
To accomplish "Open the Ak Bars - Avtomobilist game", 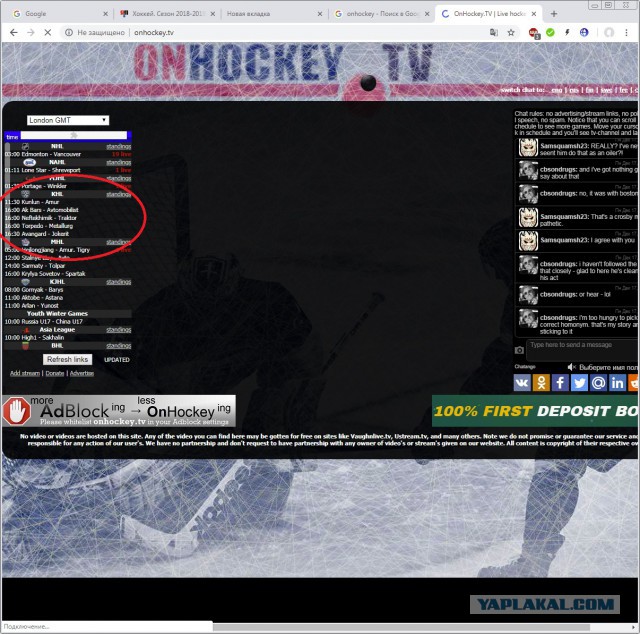I will click(50, 210).
